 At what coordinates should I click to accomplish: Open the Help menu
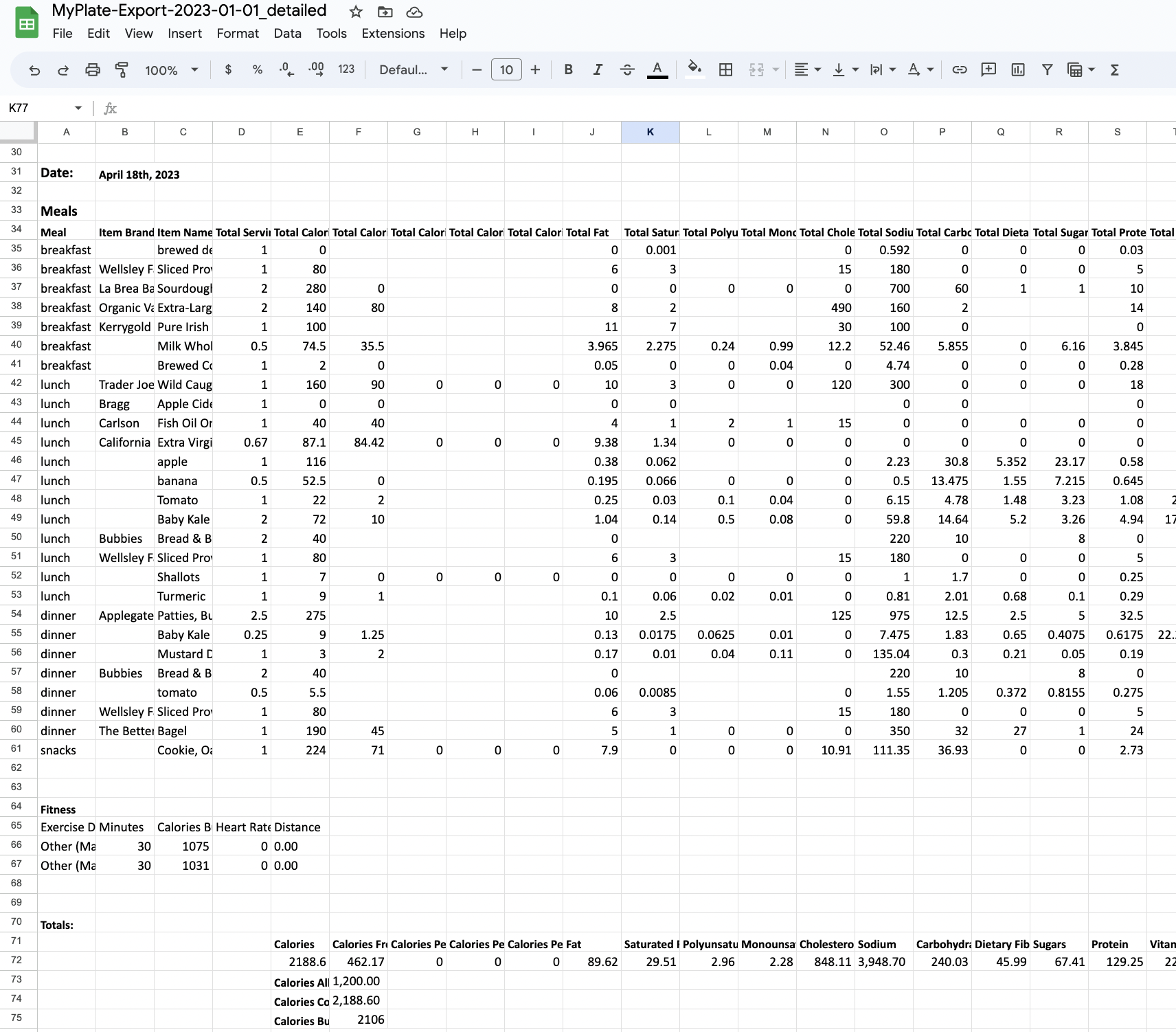(x=453, y=33)
